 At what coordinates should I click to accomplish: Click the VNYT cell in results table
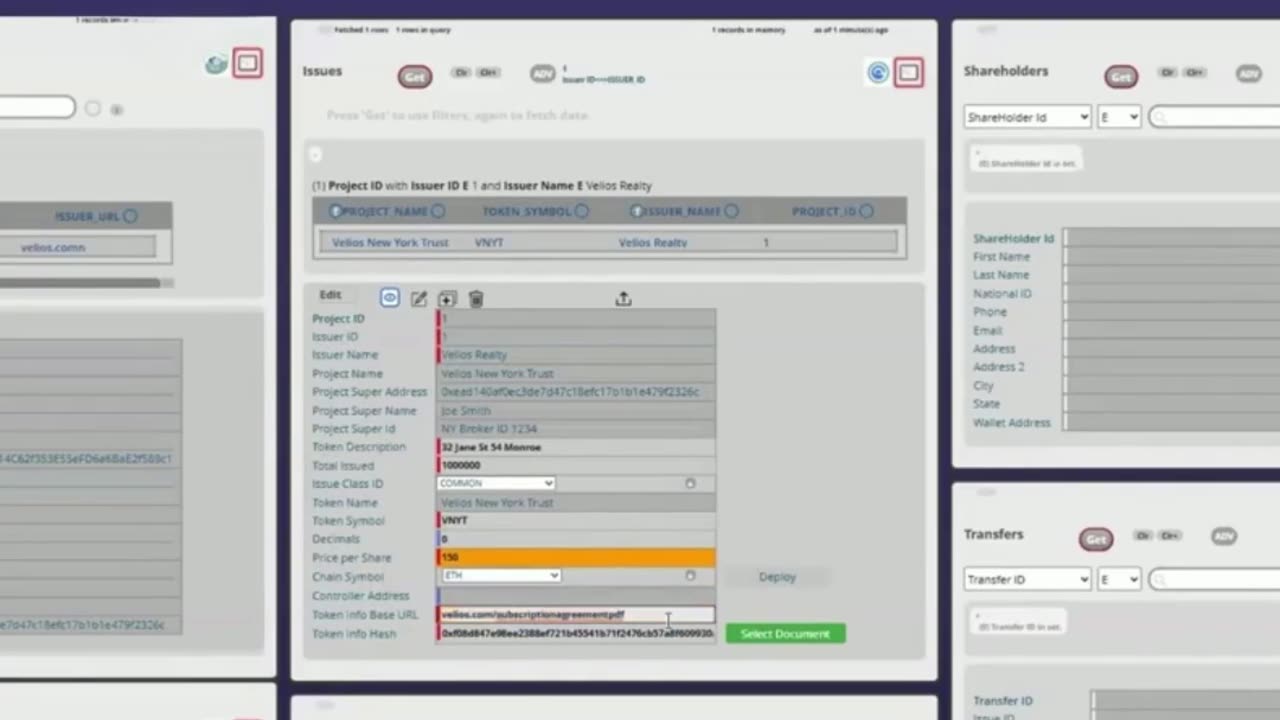489,243
